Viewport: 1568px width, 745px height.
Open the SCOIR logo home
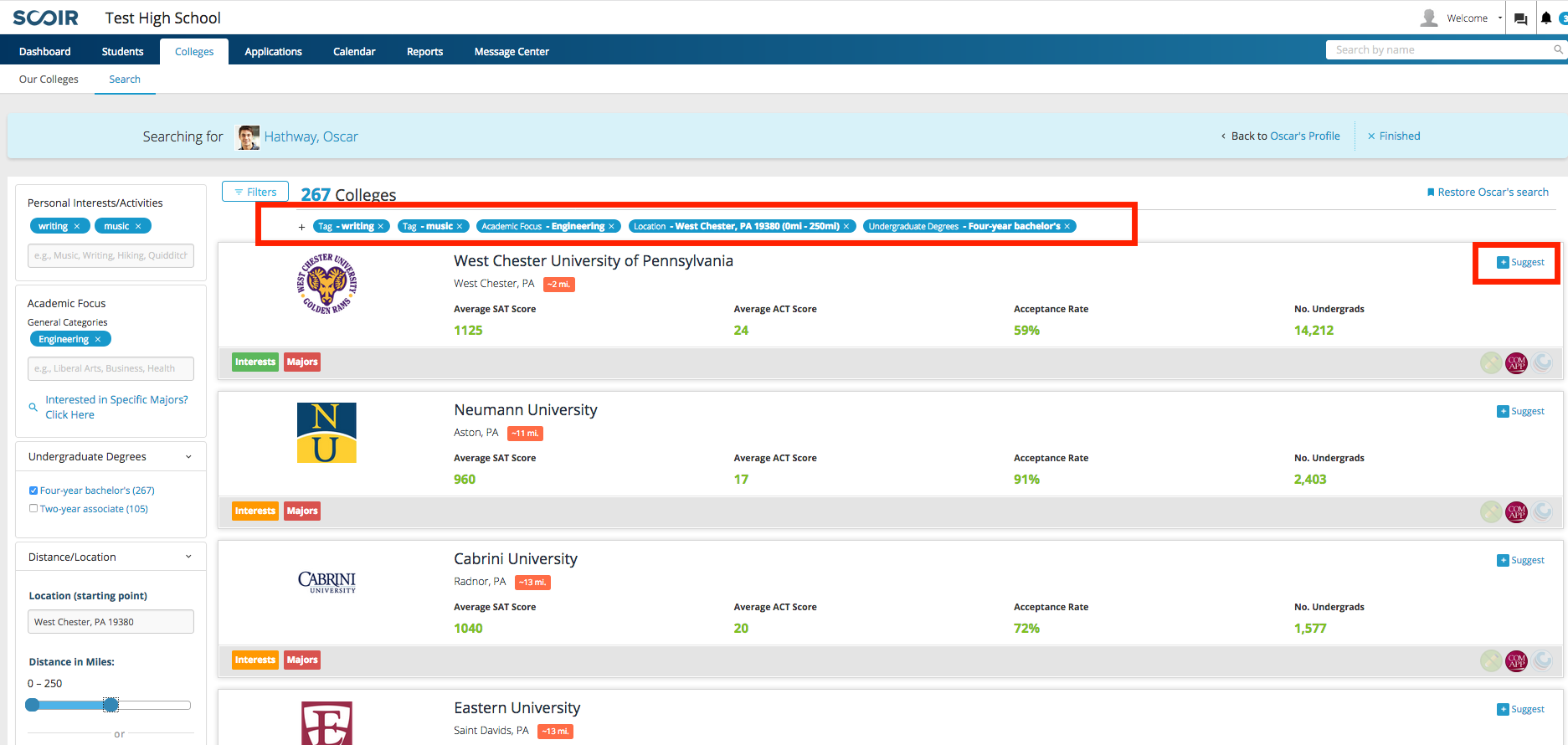tap(45, 18)
